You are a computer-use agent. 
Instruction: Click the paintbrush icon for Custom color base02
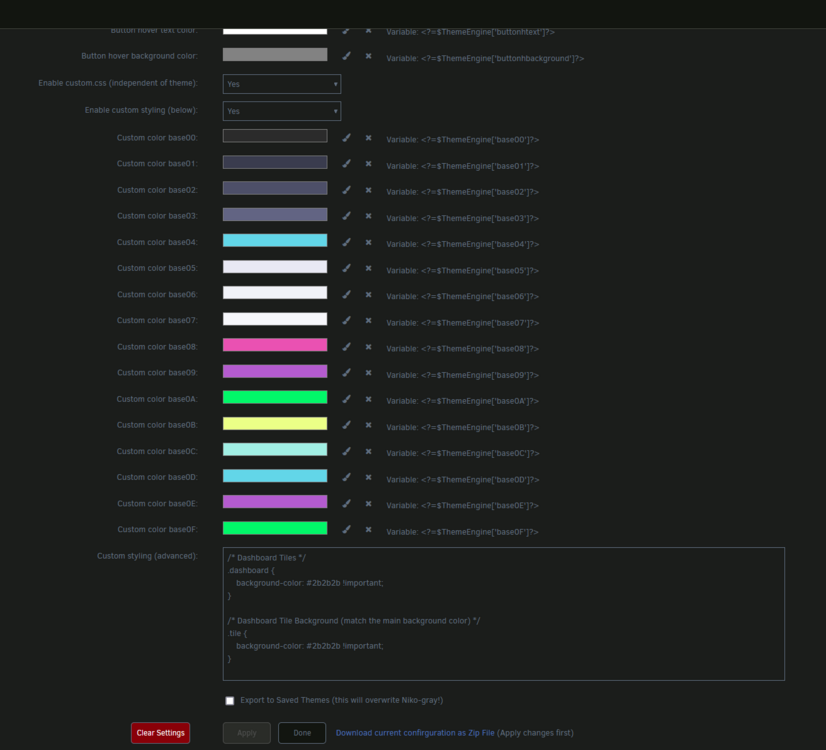click(346, 190)
